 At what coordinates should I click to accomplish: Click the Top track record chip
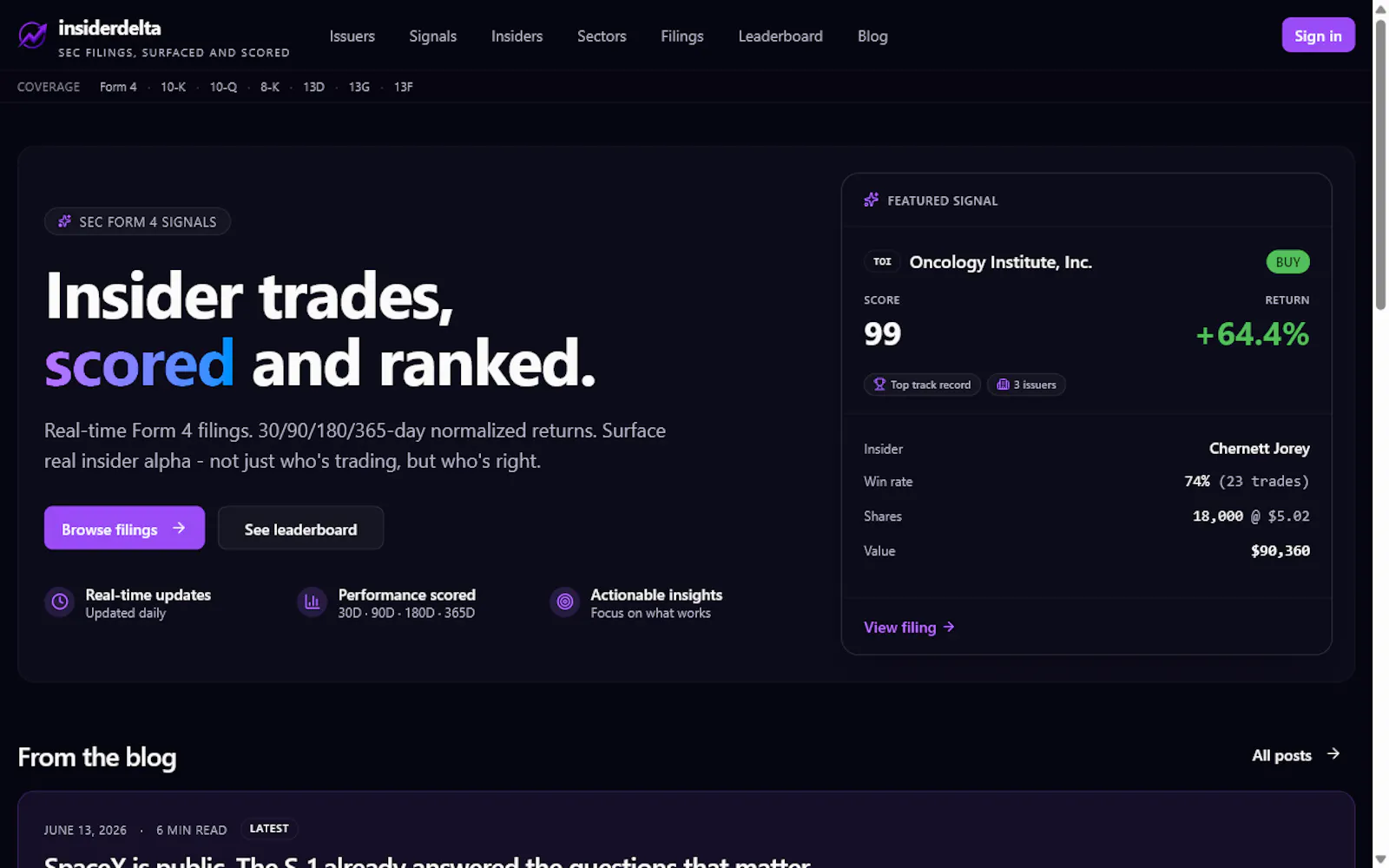[922, 385]
